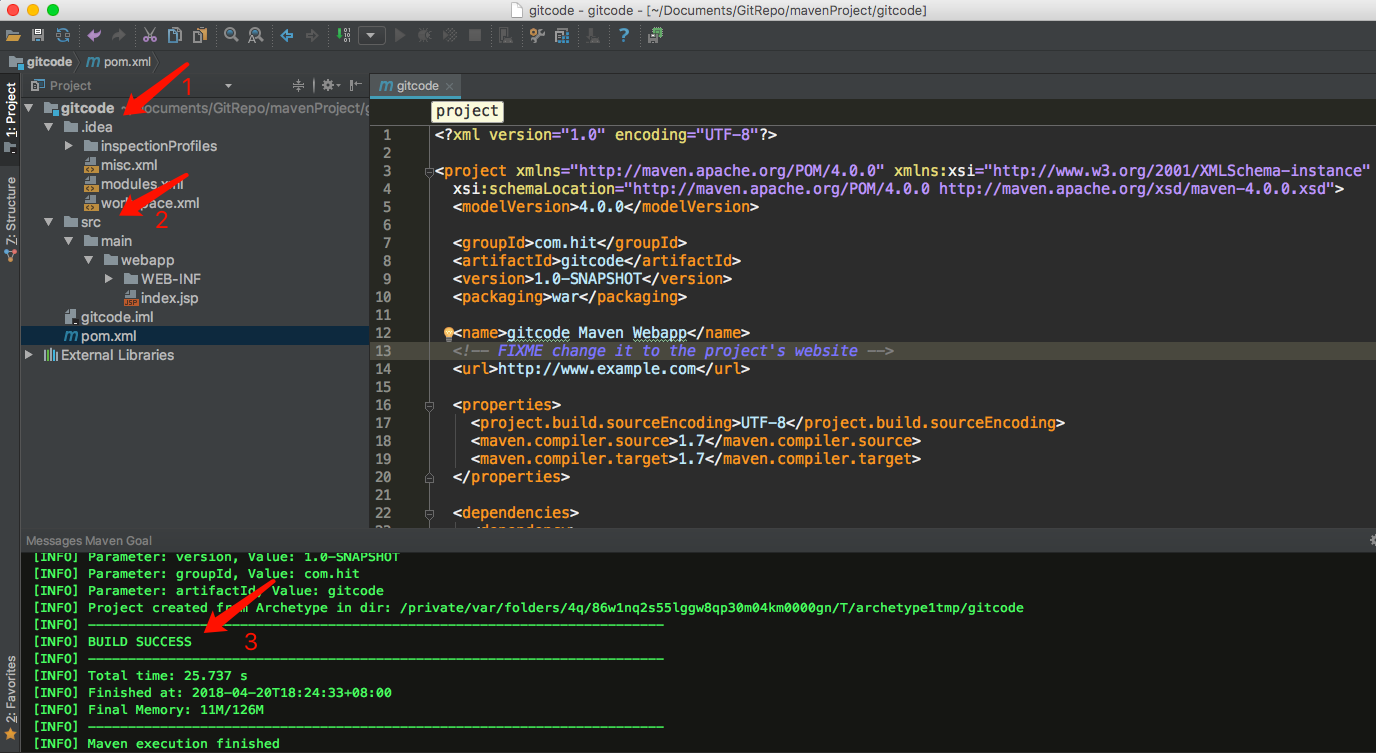This screenshot has width=1376, height=753.
Task: Click the Run with Coverage icon
Action: point(450,35)
